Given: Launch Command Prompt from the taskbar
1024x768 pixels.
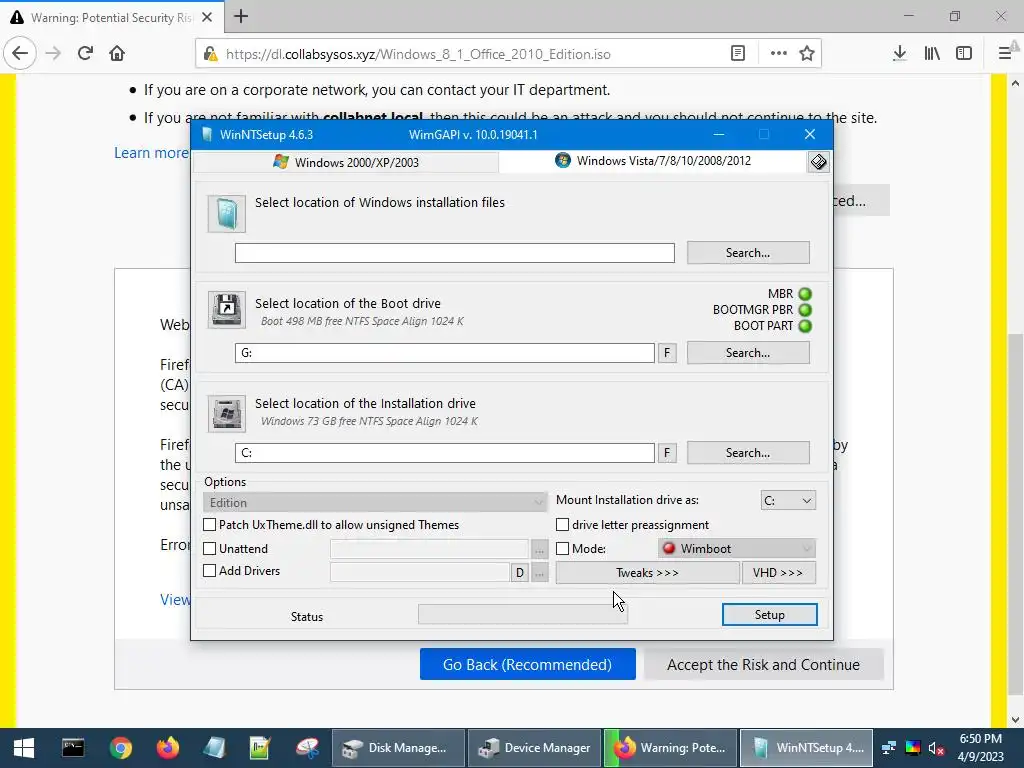Looking at the screenshot, I should (x=72, y=748).
